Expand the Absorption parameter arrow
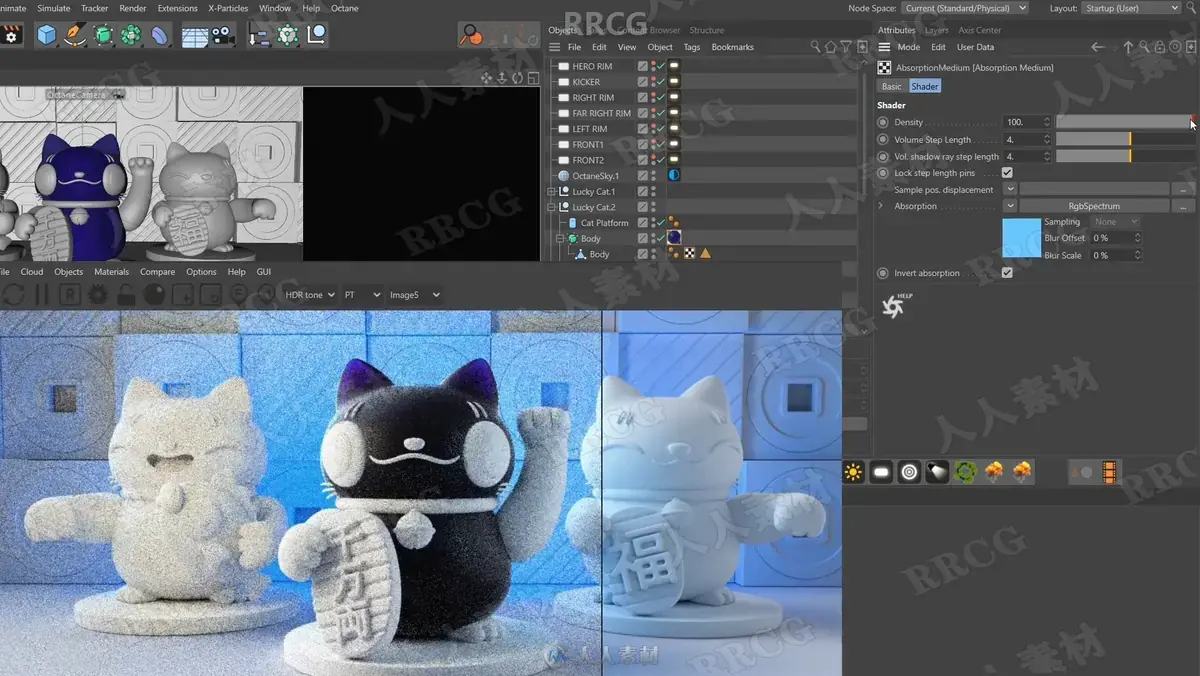Image resolution: width=1200 pixels, height=676 pixels. pos(881,206)
